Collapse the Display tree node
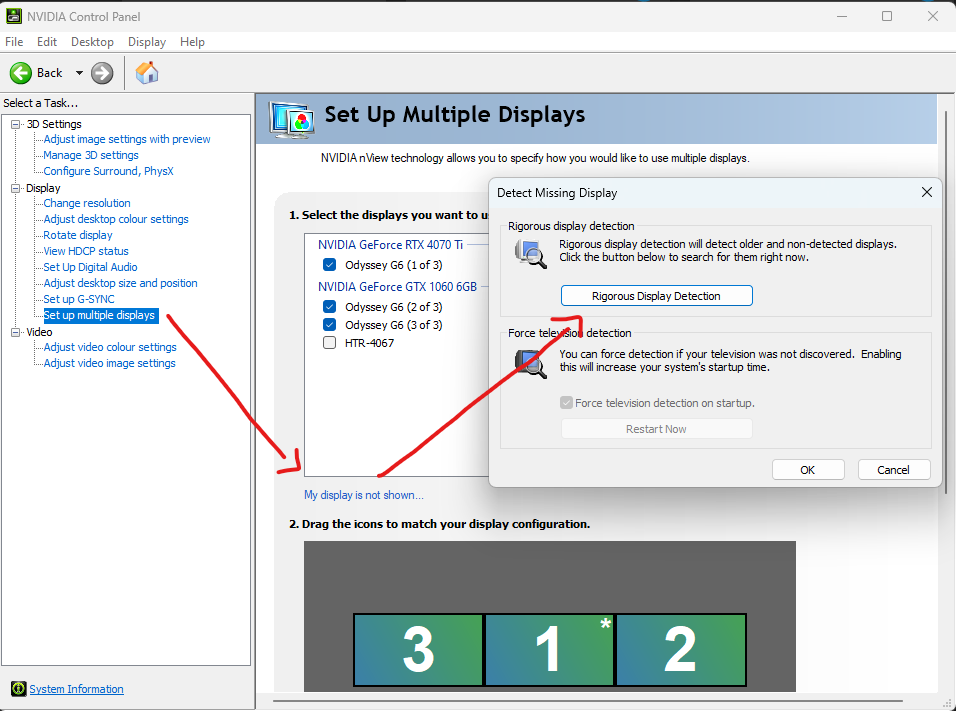This screenshot has height=711, width=956. (x=15, y=188)
